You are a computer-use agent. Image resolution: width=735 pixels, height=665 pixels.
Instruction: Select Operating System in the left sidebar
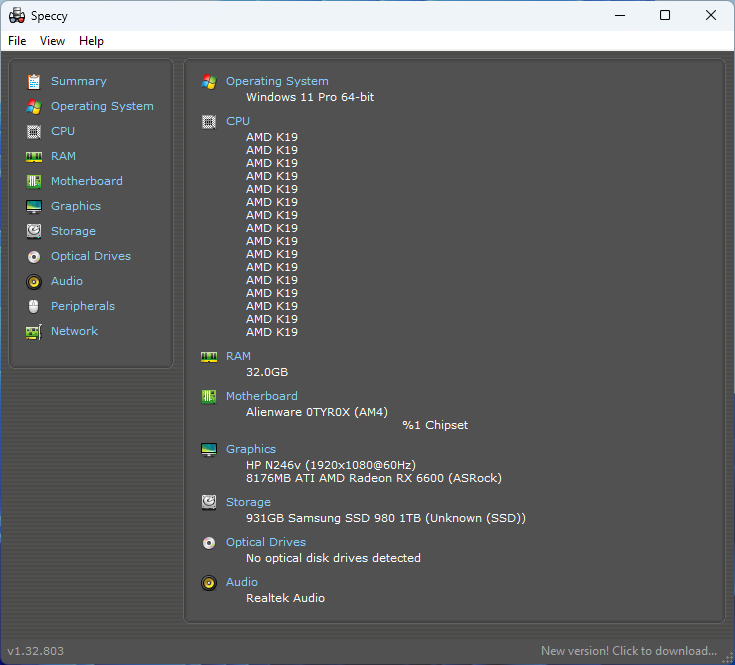point(102,106)
